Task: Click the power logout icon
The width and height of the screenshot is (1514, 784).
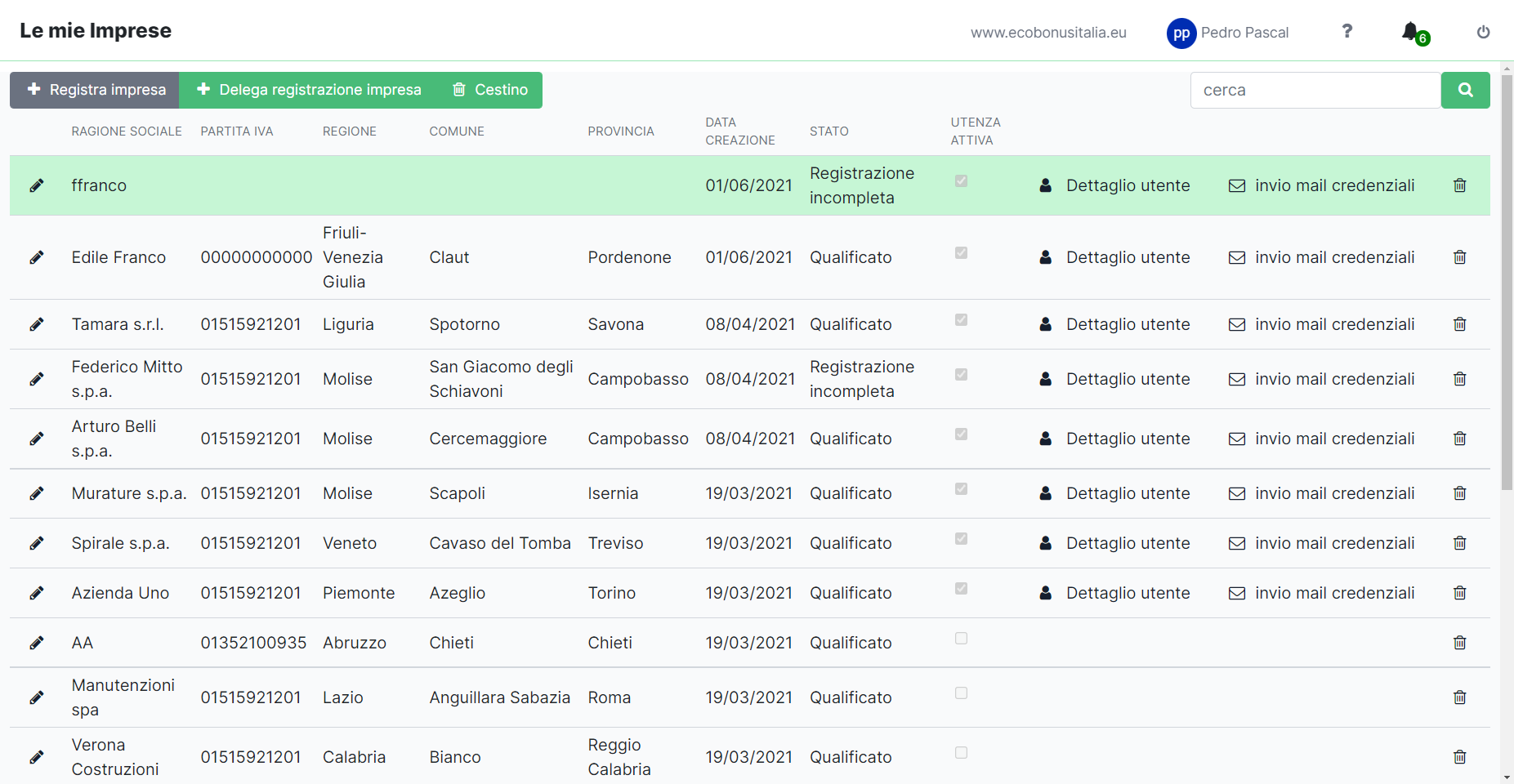Action: [x=1484, y=32]
